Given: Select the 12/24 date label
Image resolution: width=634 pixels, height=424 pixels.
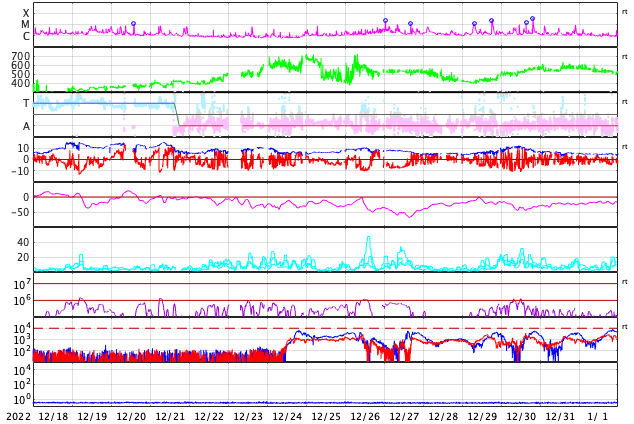Looking at the screenshot, I should click(x=287, y=416).
